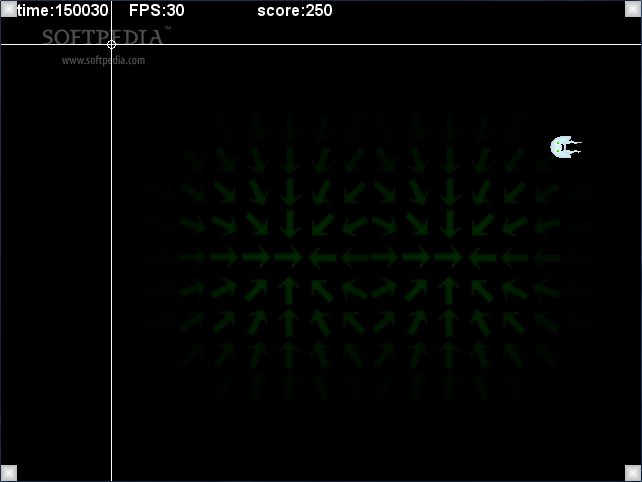Click the white spaceship sprite
Image resolution: width=642 pixels, height=482 pixels.
click(x=566, y=147)
